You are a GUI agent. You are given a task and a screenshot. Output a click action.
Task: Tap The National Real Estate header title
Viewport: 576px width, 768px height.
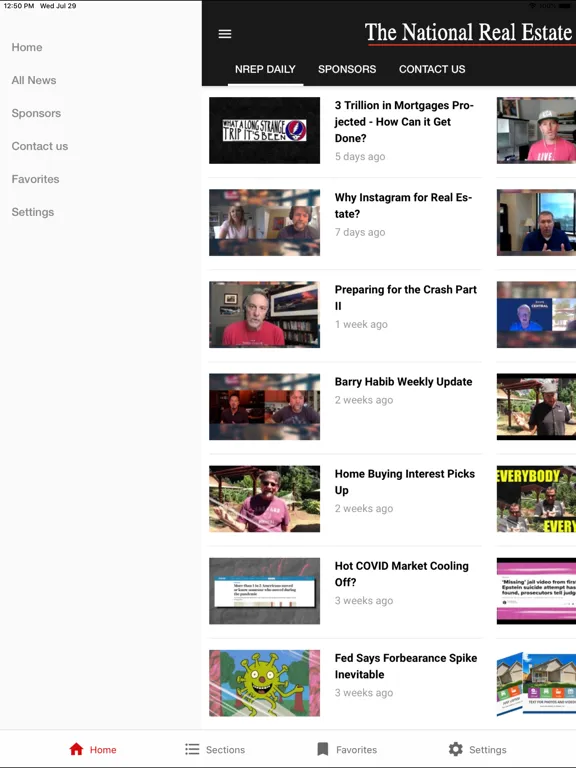[x=469, y=33]
